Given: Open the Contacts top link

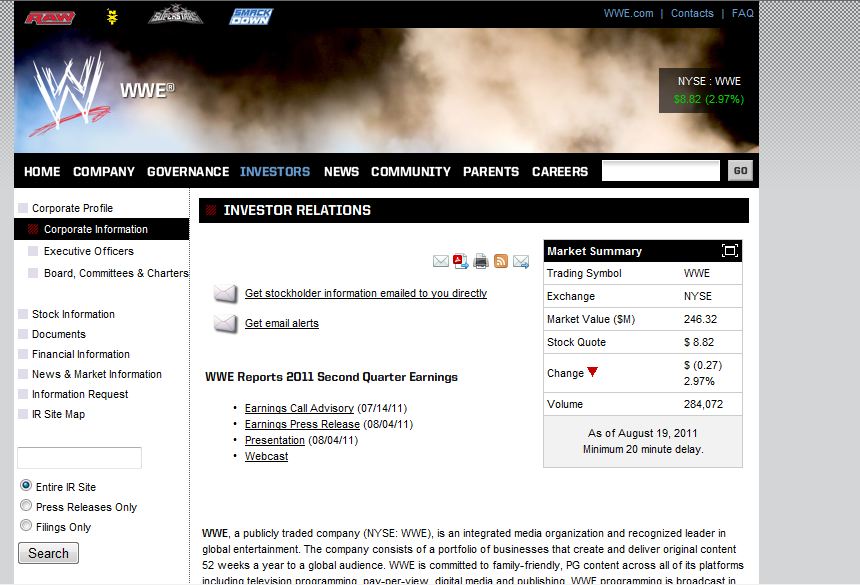Looking at the screenshot, I should [692, 13].
